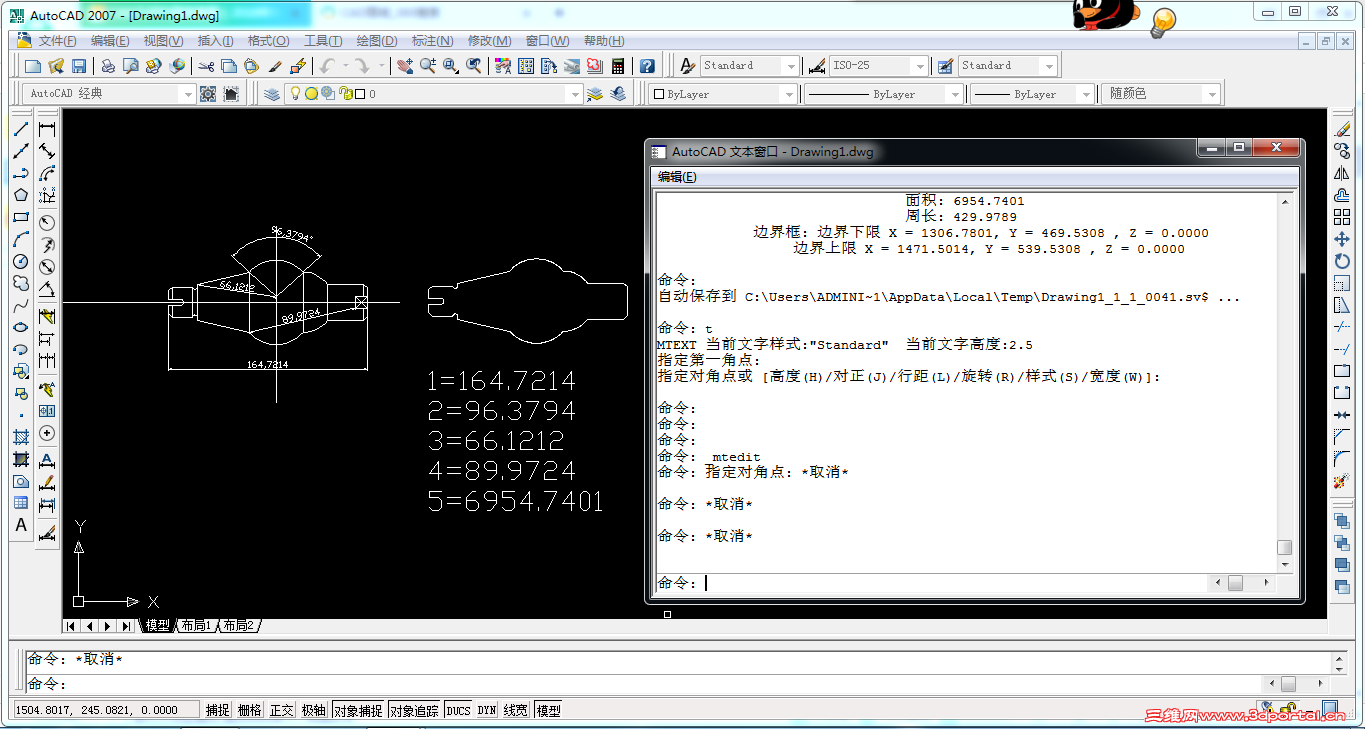Select the Mirror modify tool
1365x729 pixels.
tap(1342, 173)
